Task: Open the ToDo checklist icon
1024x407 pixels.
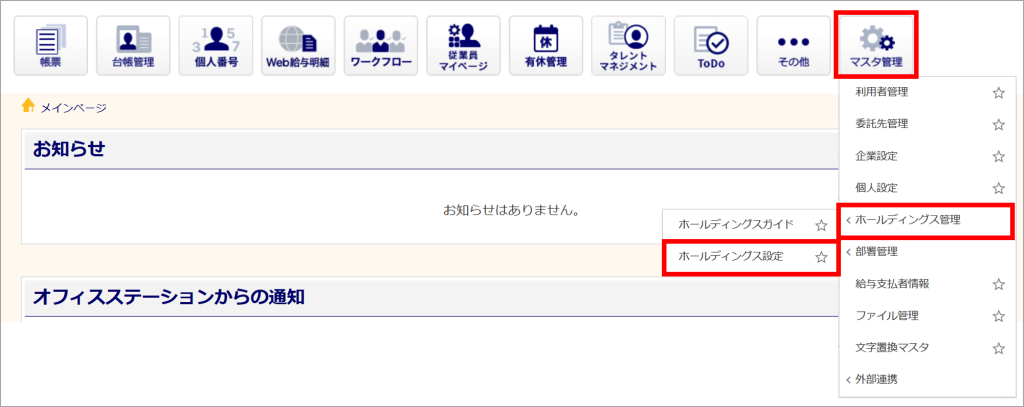Action: [x=711, y=46]
